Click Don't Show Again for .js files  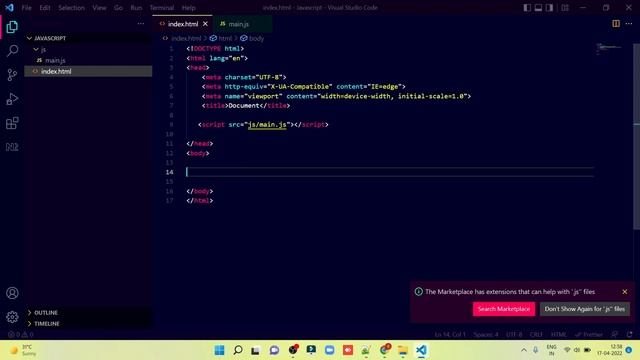[584, 309]
